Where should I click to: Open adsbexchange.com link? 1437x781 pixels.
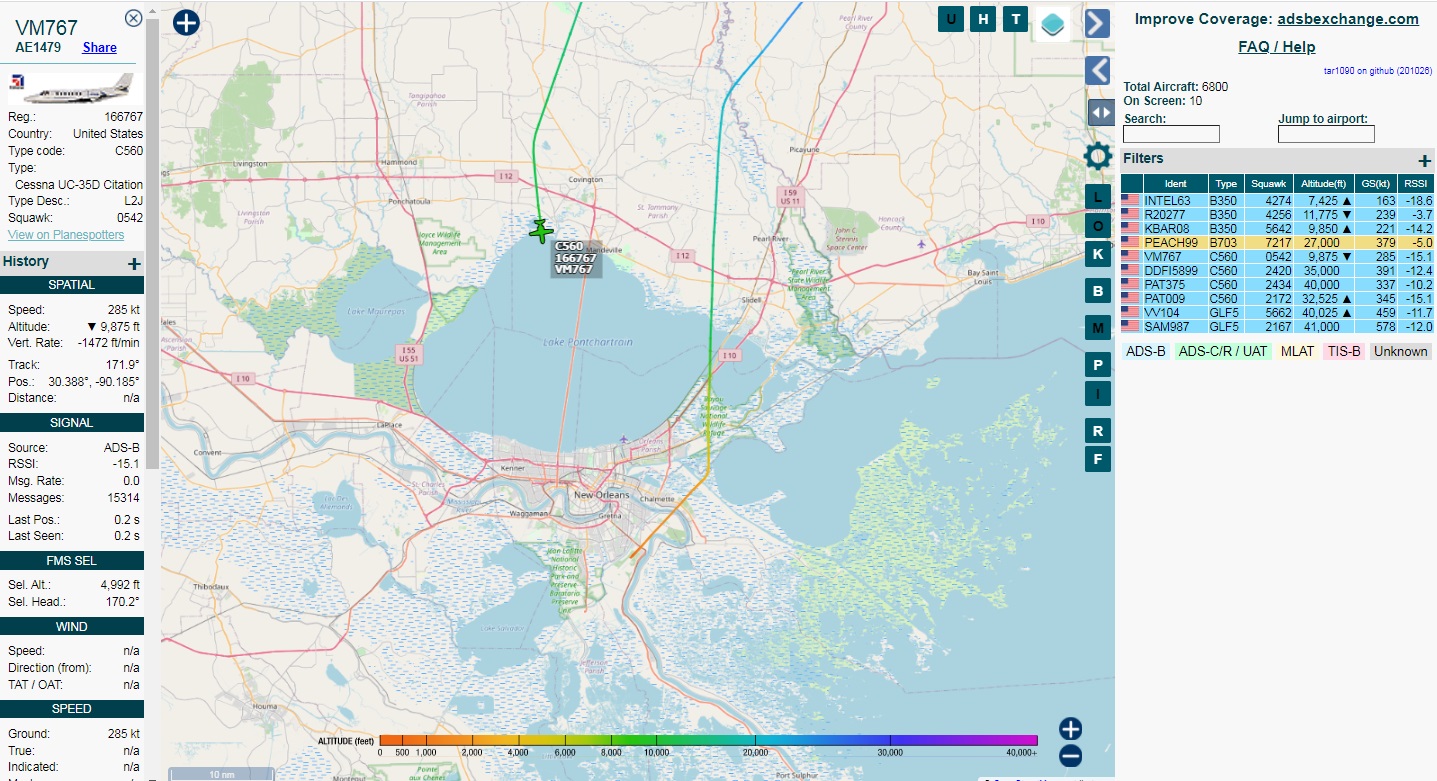pos(1348,19)
